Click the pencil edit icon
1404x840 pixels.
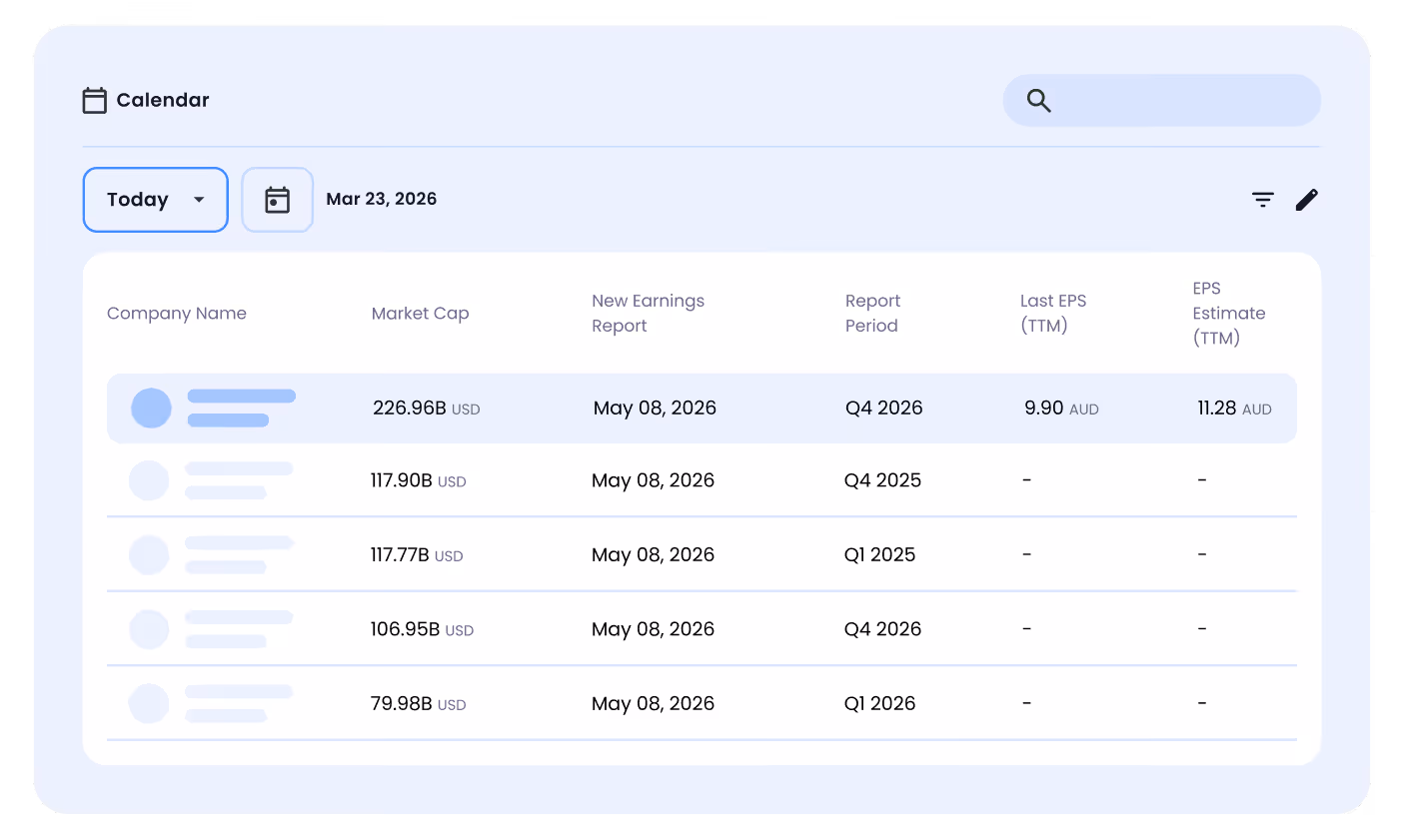(1306, 200)
